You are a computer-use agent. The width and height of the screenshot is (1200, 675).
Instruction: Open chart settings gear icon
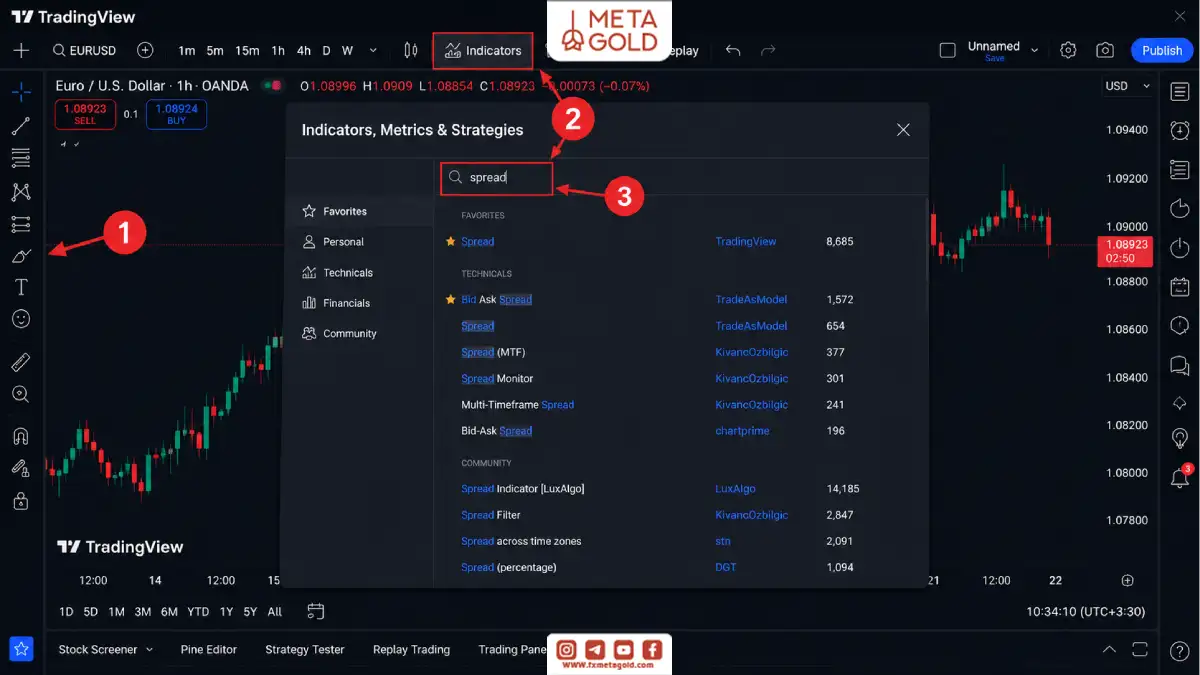click(x=1068, y=50)
